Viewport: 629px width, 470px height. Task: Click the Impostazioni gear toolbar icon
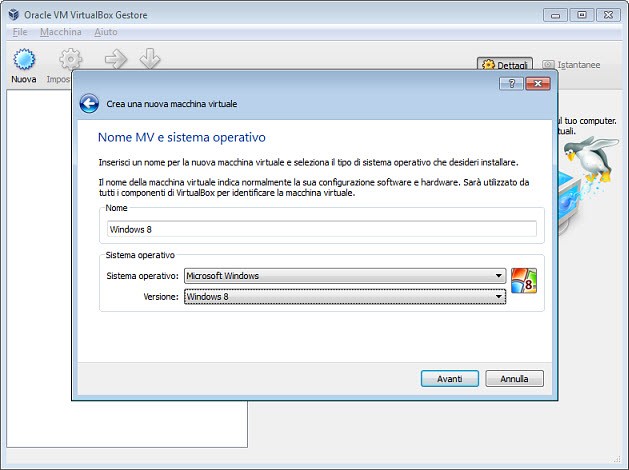point(71,59)
